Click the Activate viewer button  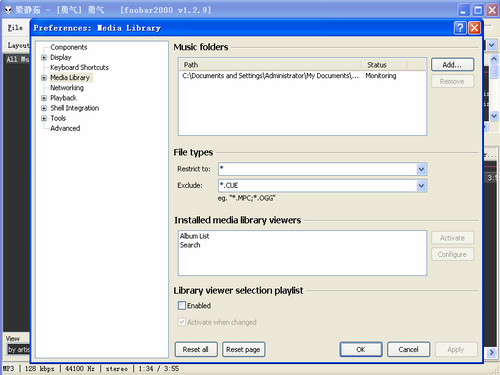452,238
